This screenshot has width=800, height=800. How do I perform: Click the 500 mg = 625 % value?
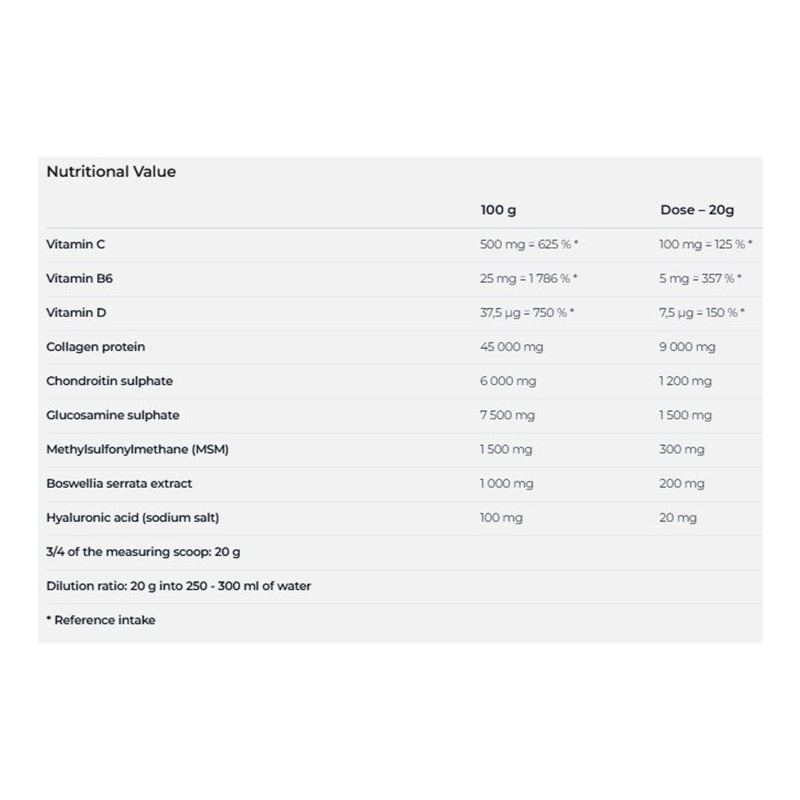(529, 245)
